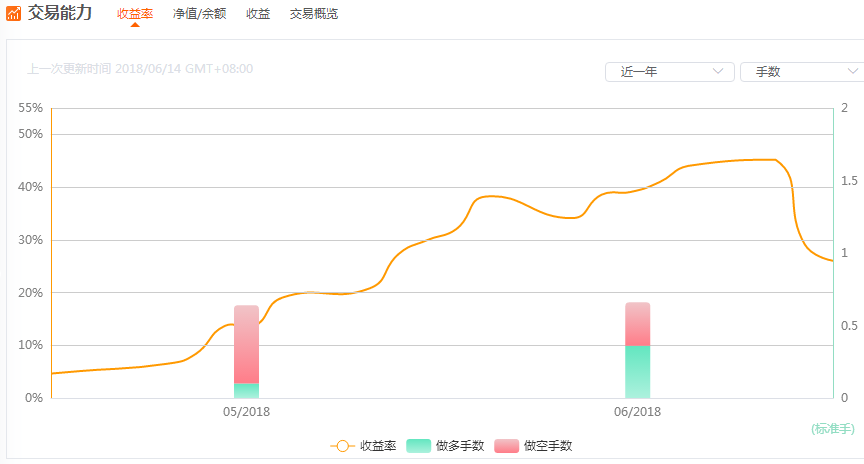
Task: Switch to the 收益率 tab
Action: pos(135,14)
